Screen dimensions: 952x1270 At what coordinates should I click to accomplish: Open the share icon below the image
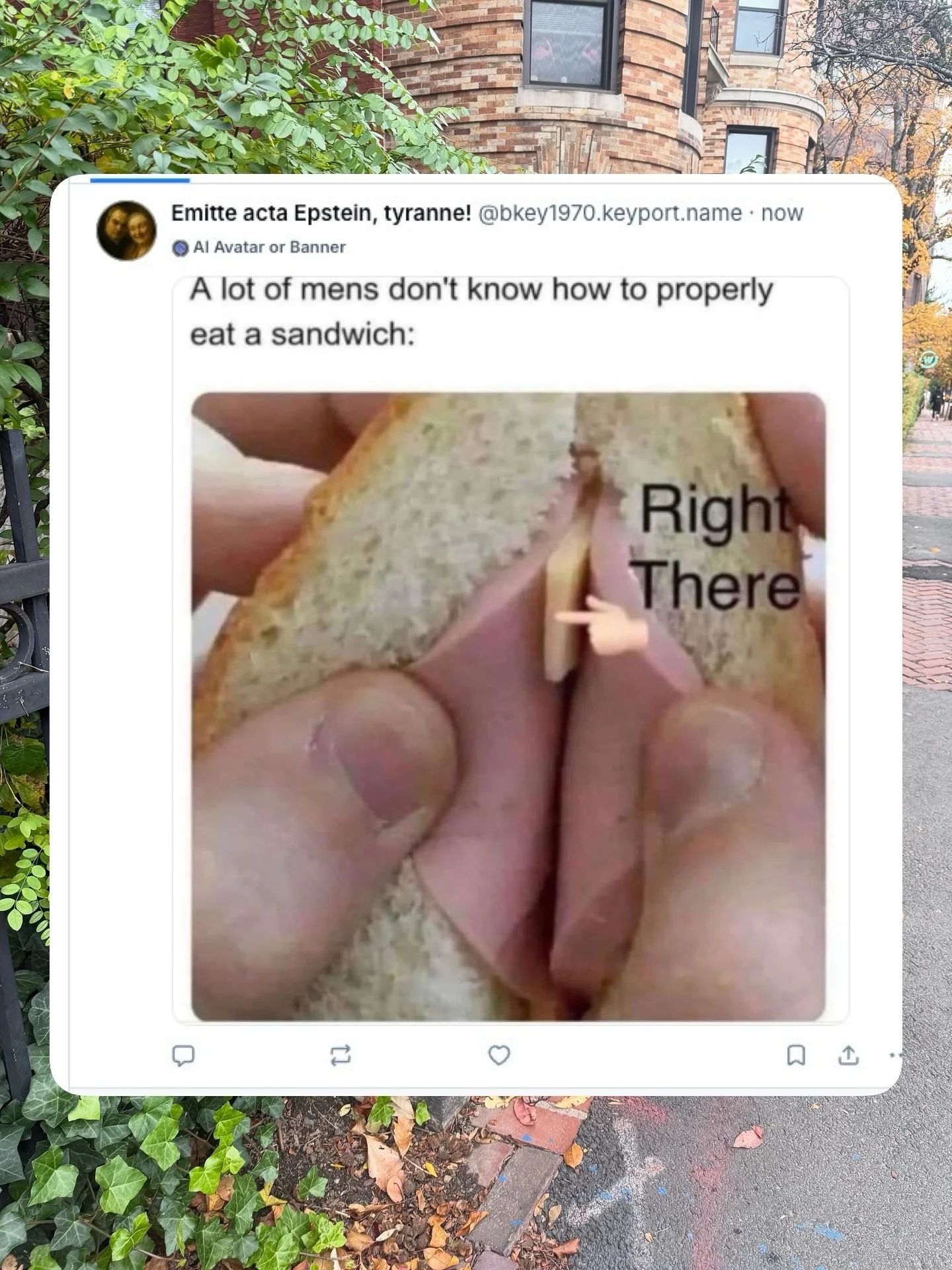pyautogui.click(x=849, y=1055)
